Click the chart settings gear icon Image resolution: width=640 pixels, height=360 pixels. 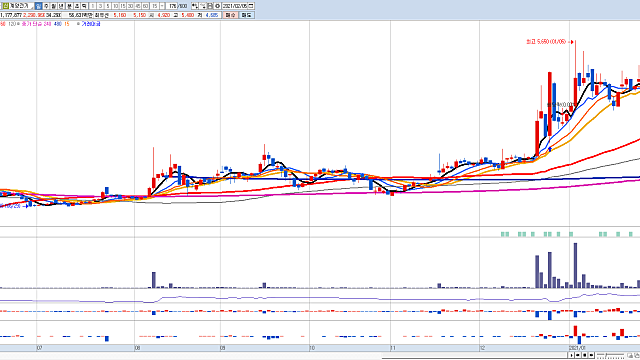[x=218, y=6]
